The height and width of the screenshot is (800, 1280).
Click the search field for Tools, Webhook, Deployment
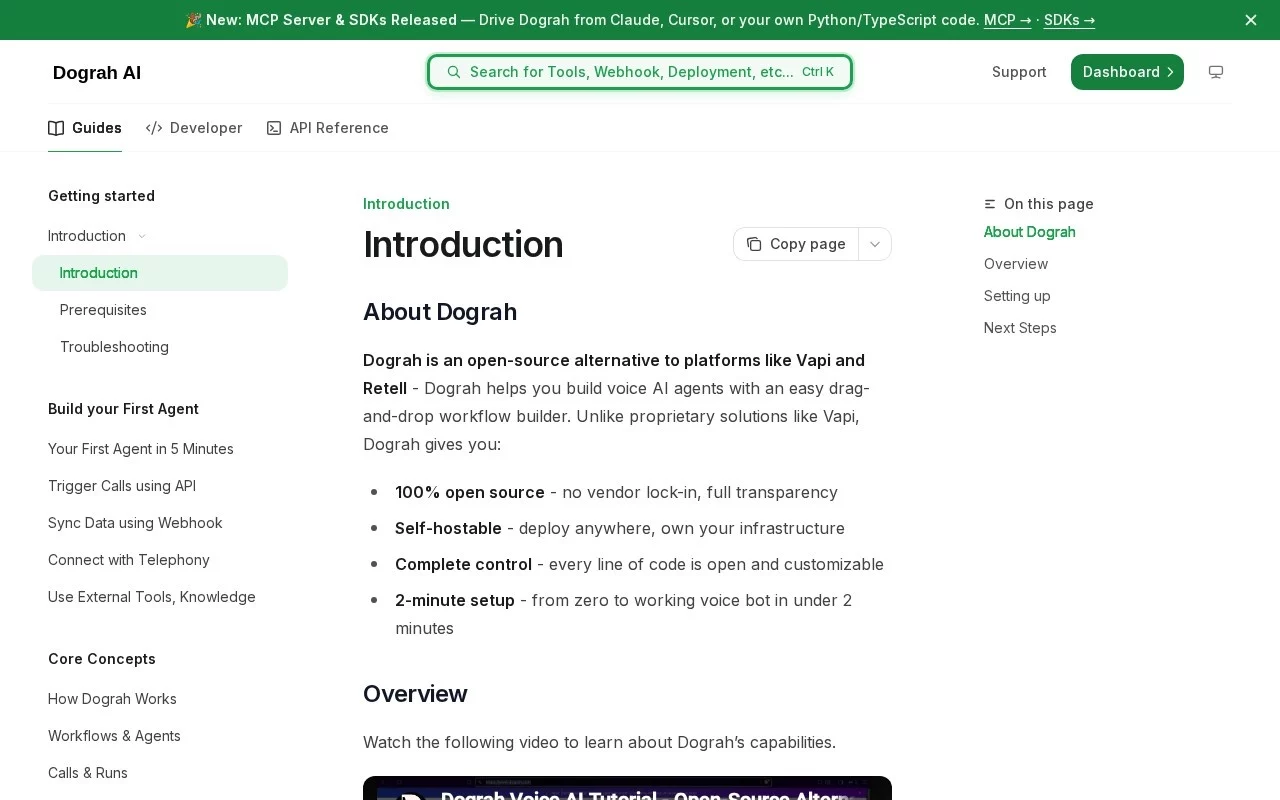pos(640,72)
